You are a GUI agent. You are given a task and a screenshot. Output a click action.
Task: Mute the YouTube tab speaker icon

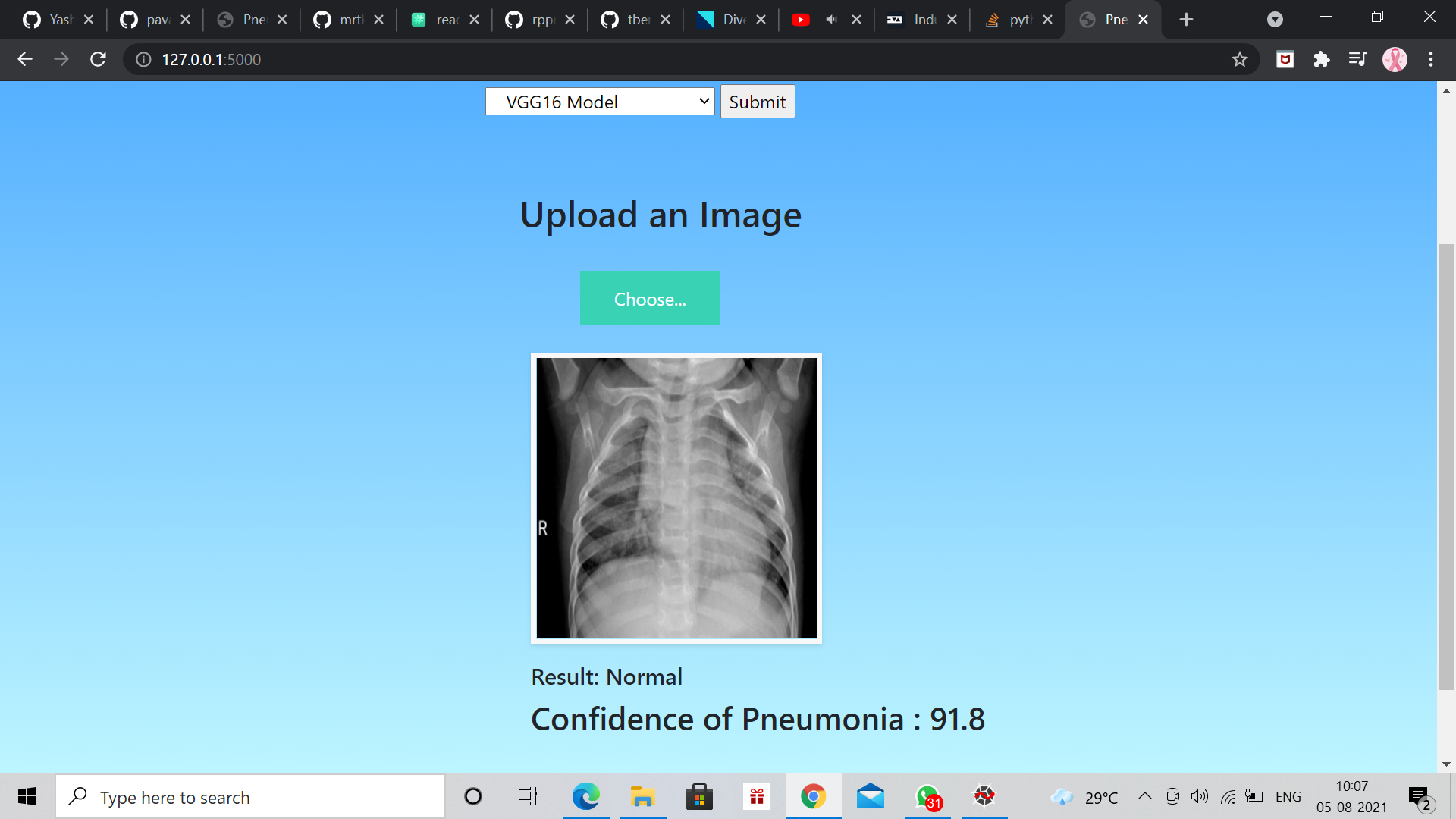pos(831,19)
